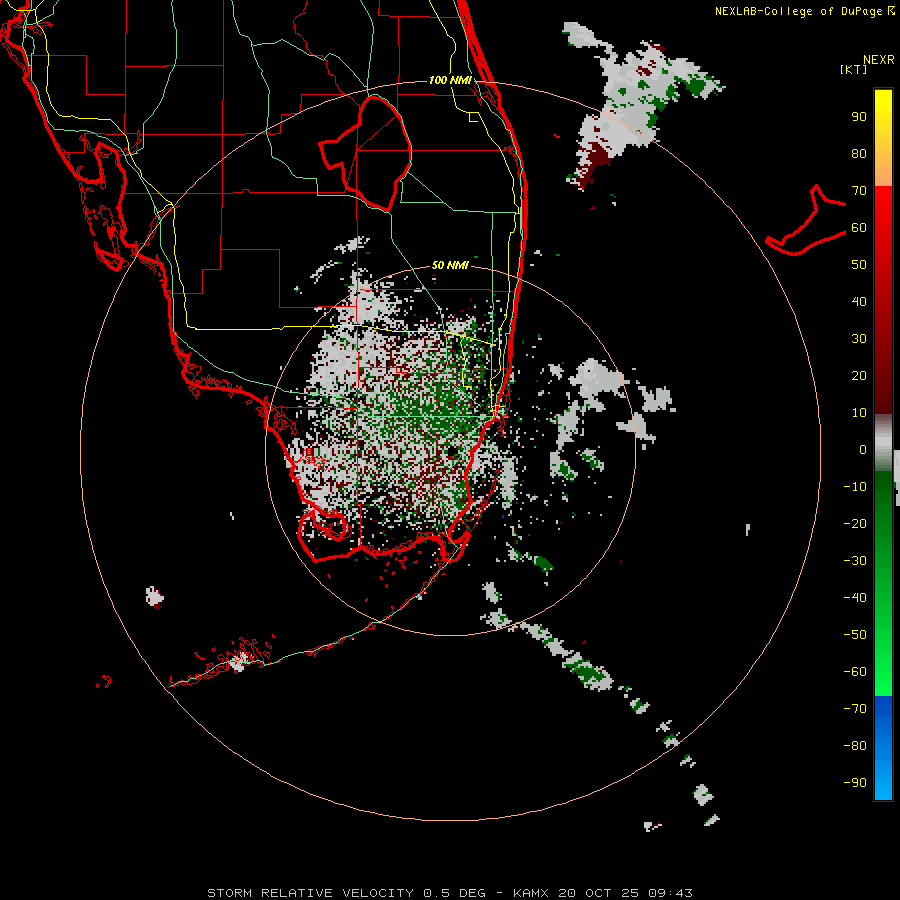Click the "-40" scale value
900x900 pixels.
tap(855, 598)
